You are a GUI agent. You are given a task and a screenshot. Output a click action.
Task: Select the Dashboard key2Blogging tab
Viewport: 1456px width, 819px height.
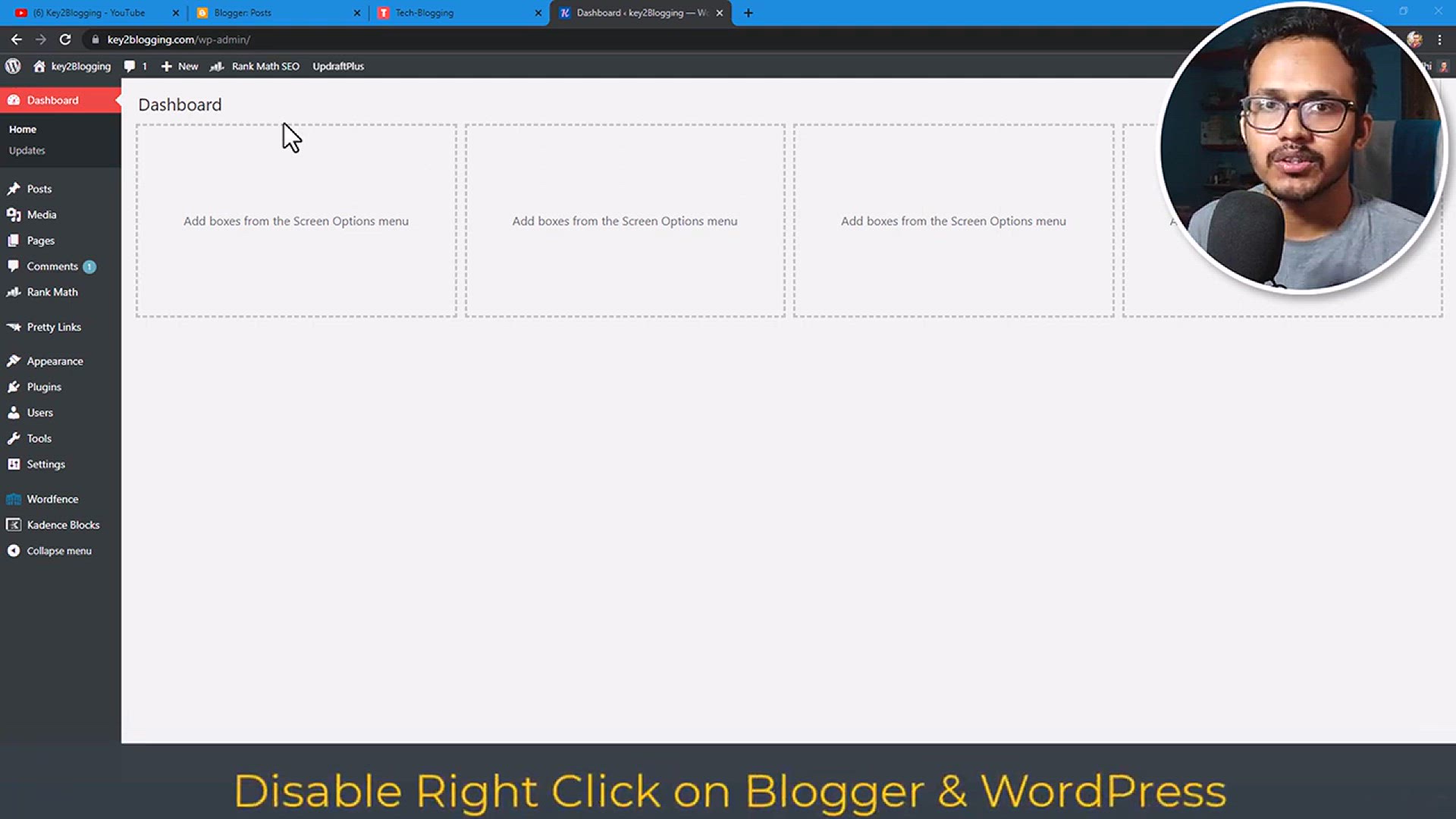(642, 13)
